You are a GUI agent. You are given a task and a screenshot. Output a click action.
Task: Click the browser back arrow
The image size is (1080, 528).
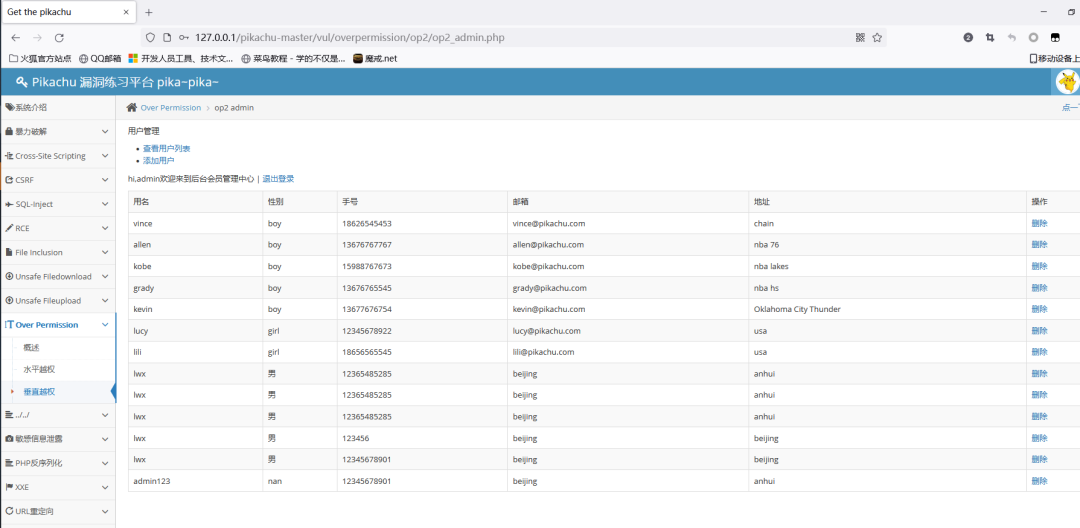[x=16, y=38]
